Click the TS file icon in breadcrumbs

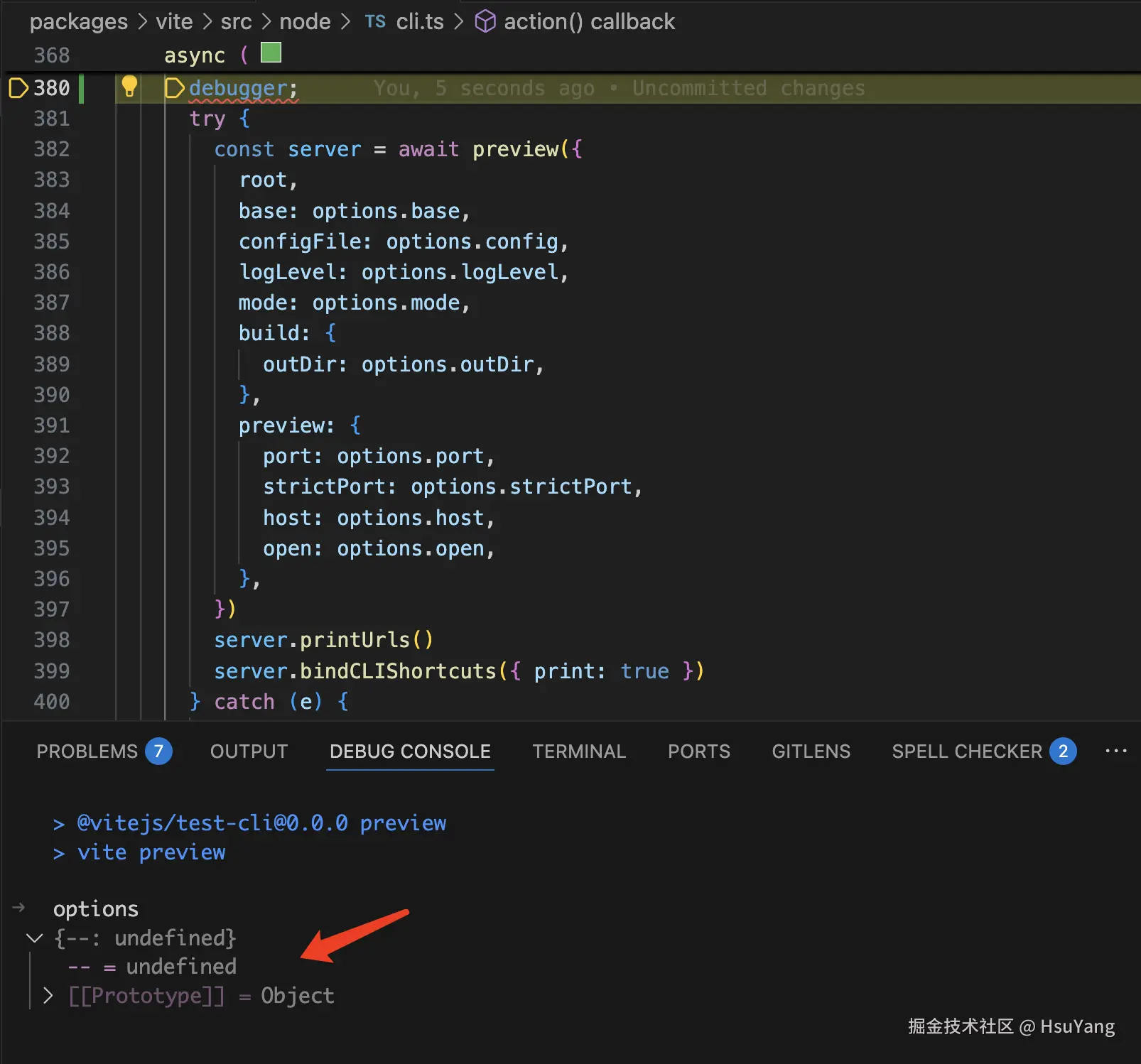pyautogui.click(x=375, y=22)
